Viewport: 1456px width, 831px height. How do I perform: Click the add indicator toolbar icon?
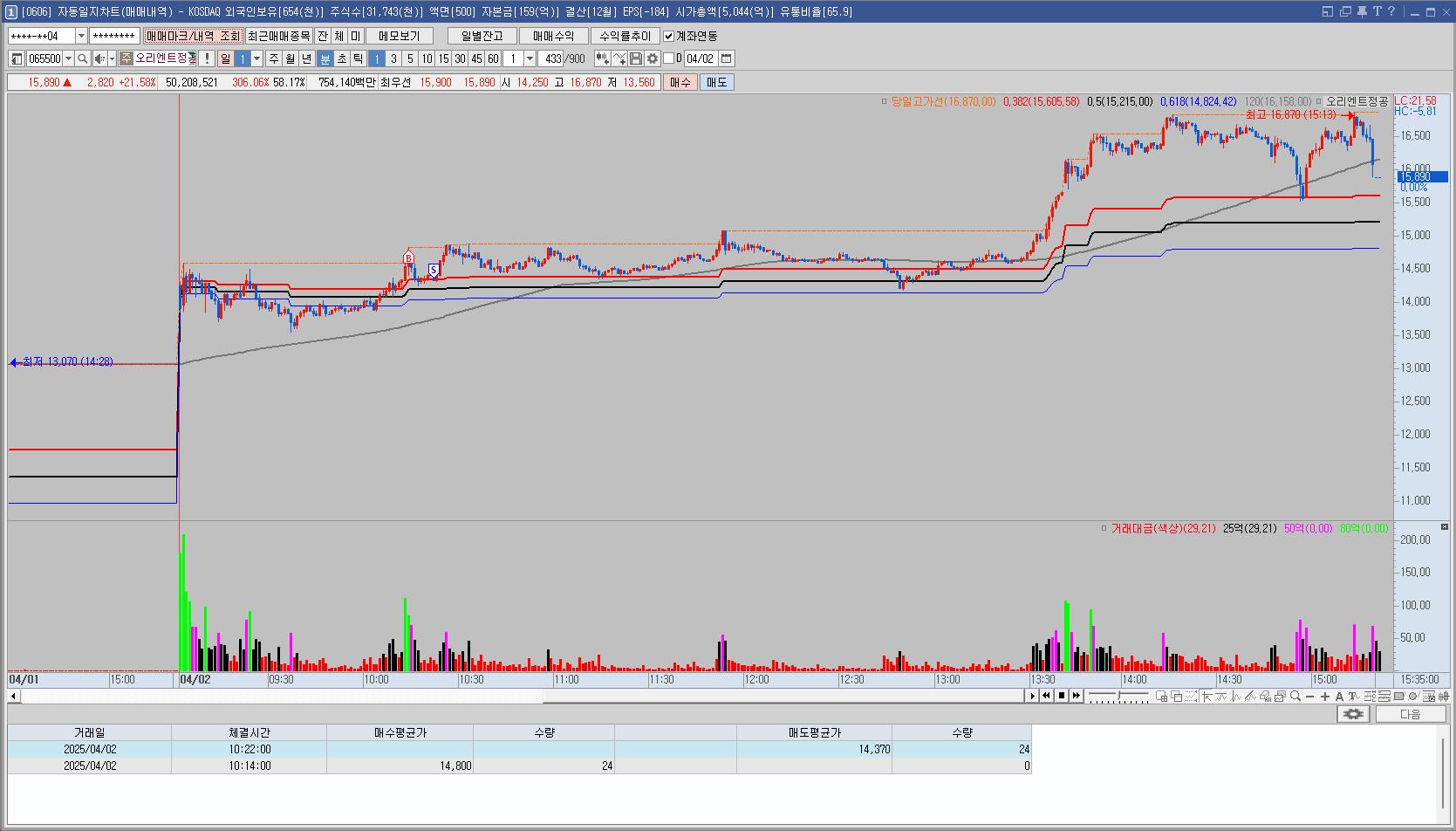click(602, 58)
